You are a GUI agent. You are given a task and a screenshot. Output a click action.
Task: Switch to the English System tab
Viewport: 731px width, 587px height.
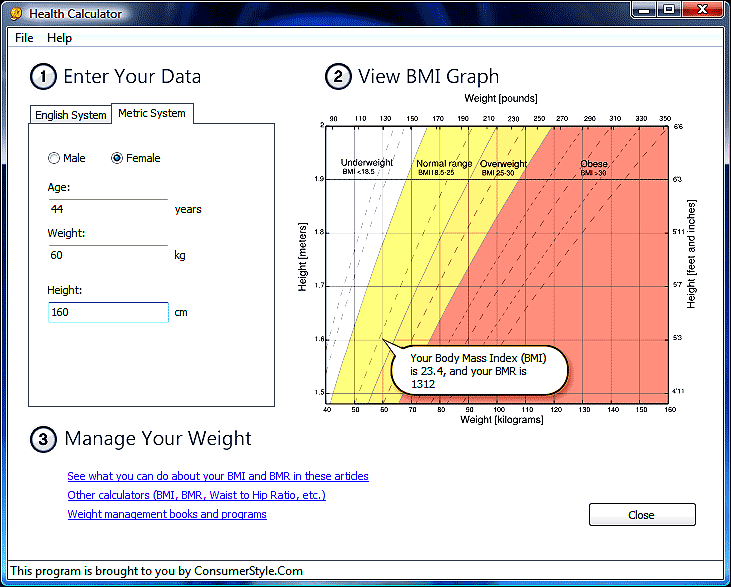click(70, 115)
